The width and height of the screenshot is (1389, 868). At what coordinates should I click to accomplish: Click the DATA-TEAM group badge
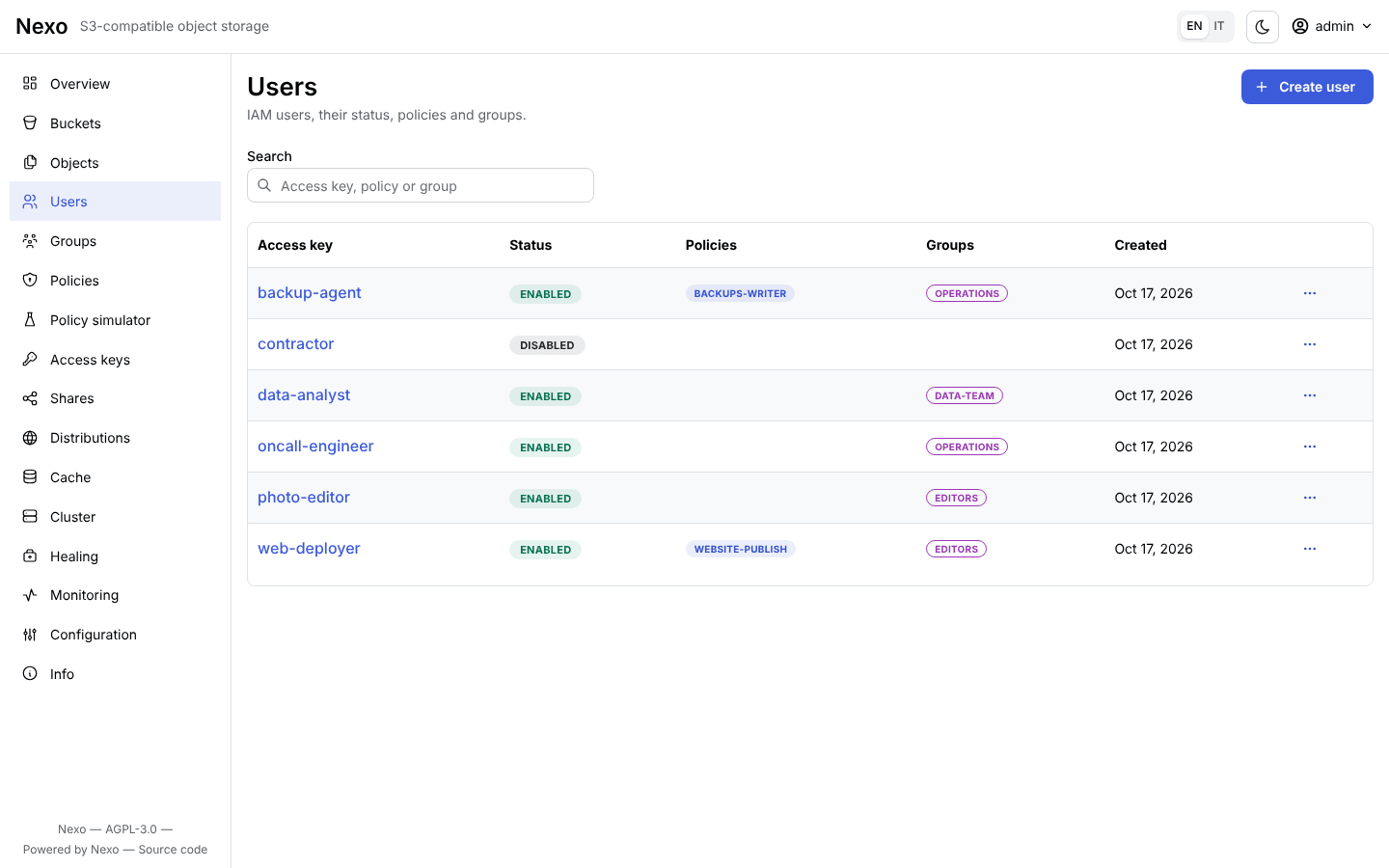(x=965, y=395)
